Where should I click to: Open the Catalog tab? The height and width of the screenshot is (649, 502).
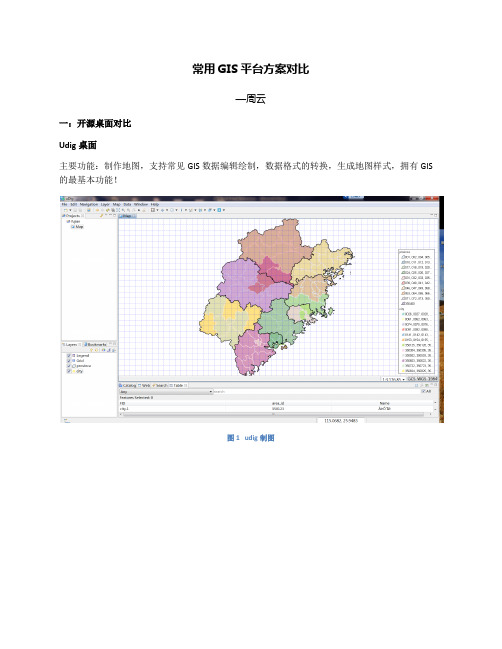[128, 385]
